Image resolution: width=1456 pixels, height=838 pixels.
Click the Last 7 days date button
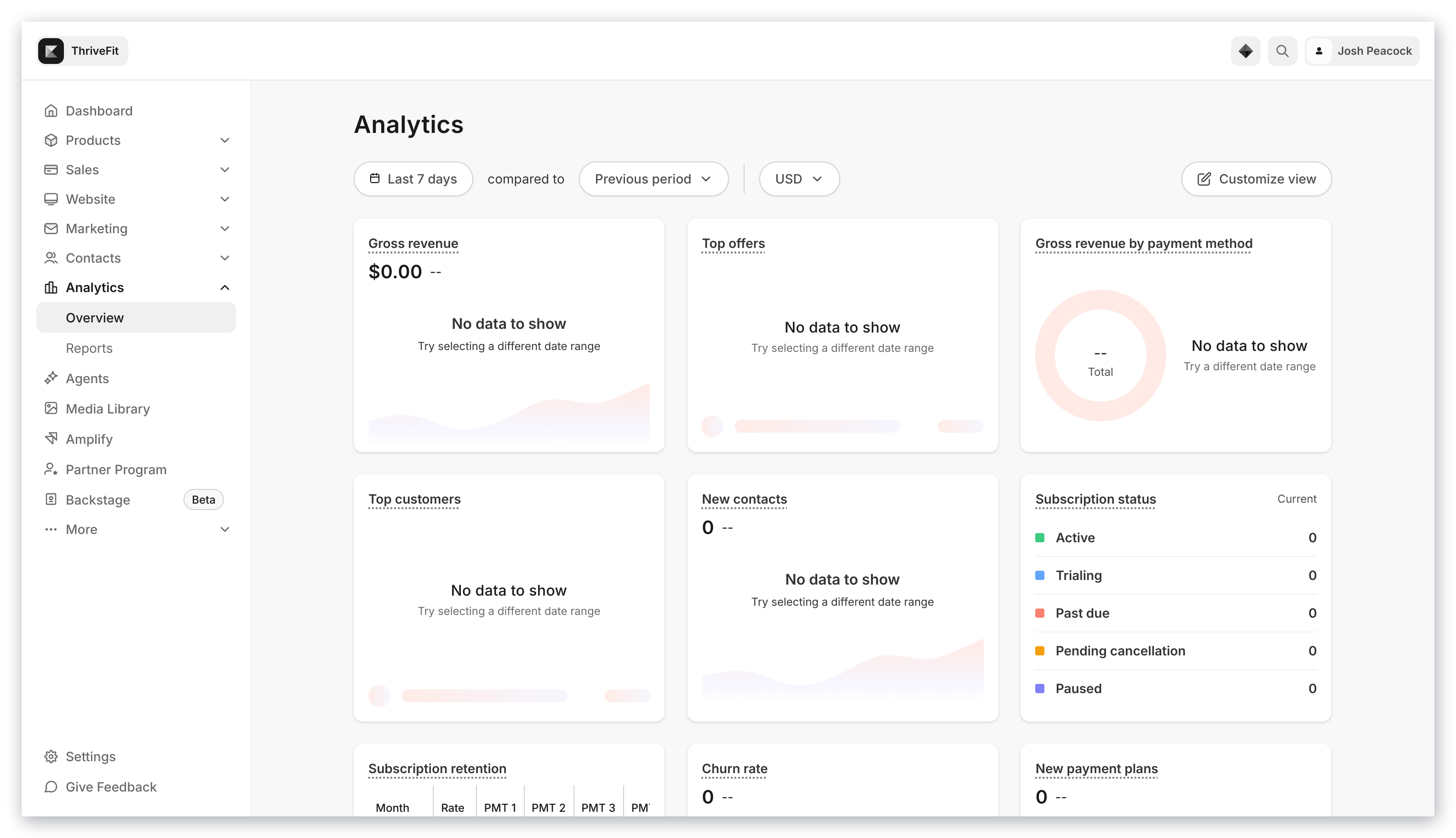coord(413,179)
